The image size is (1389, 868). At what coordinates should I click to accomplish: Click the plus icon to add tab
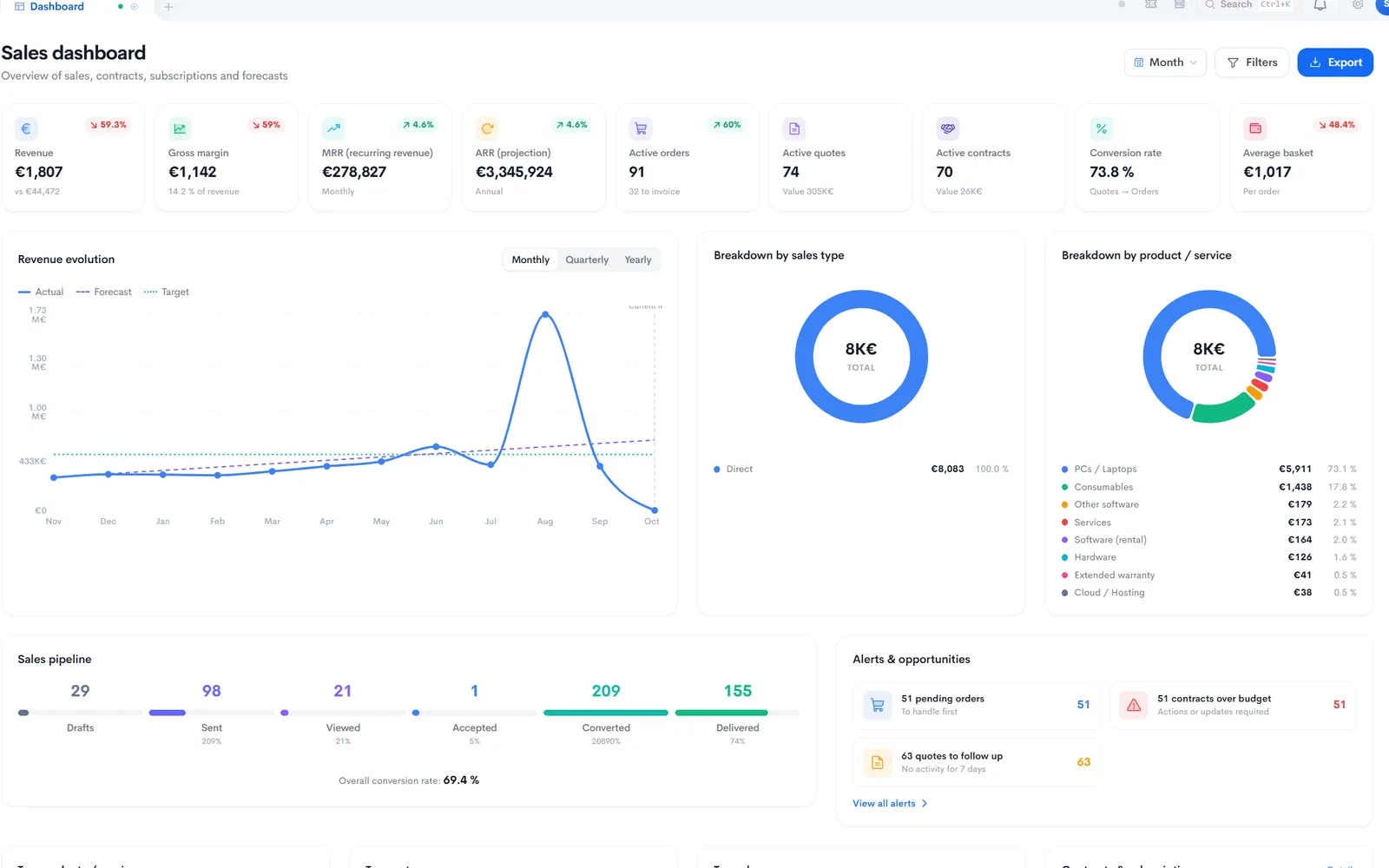coord(168,7)
